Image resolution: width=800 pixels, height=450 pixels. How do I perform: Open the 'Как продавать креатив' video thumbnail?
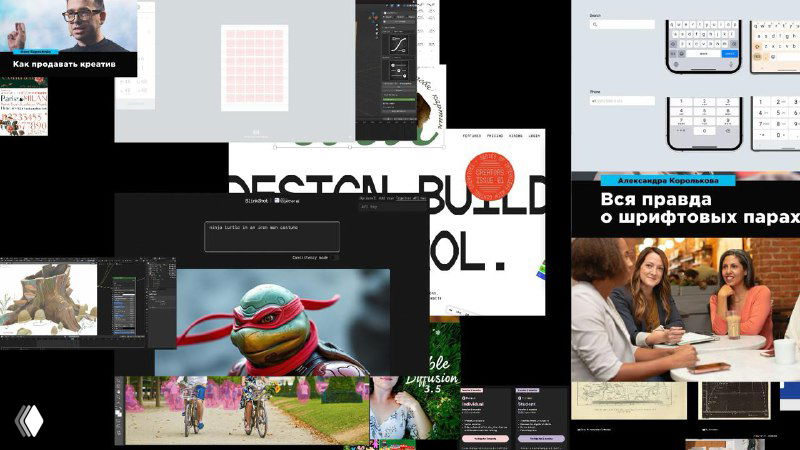(68, 37)
